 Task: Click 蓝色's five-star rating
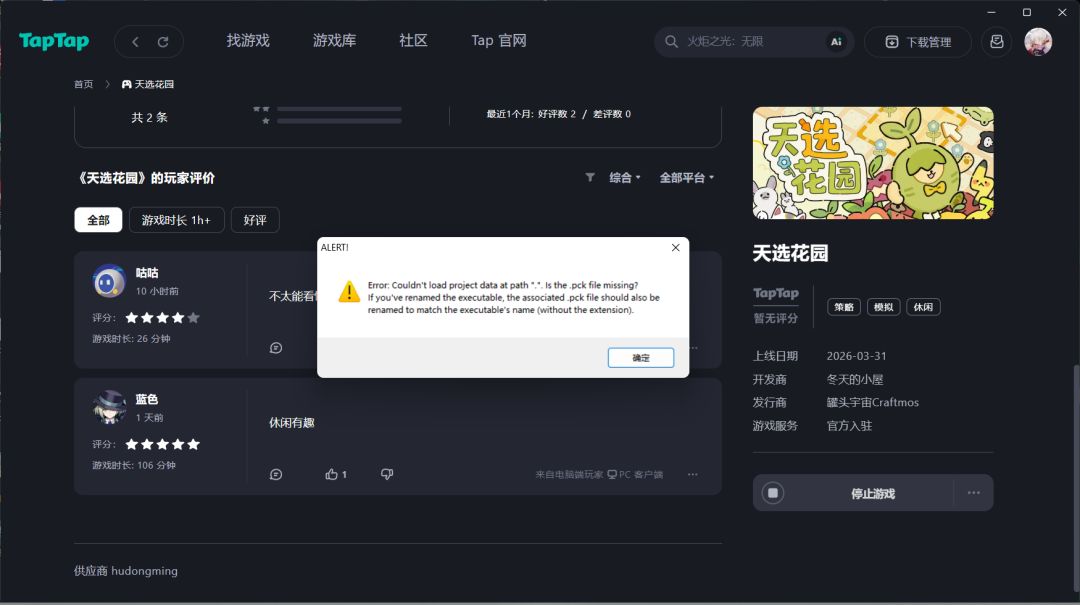pos(163,444)
